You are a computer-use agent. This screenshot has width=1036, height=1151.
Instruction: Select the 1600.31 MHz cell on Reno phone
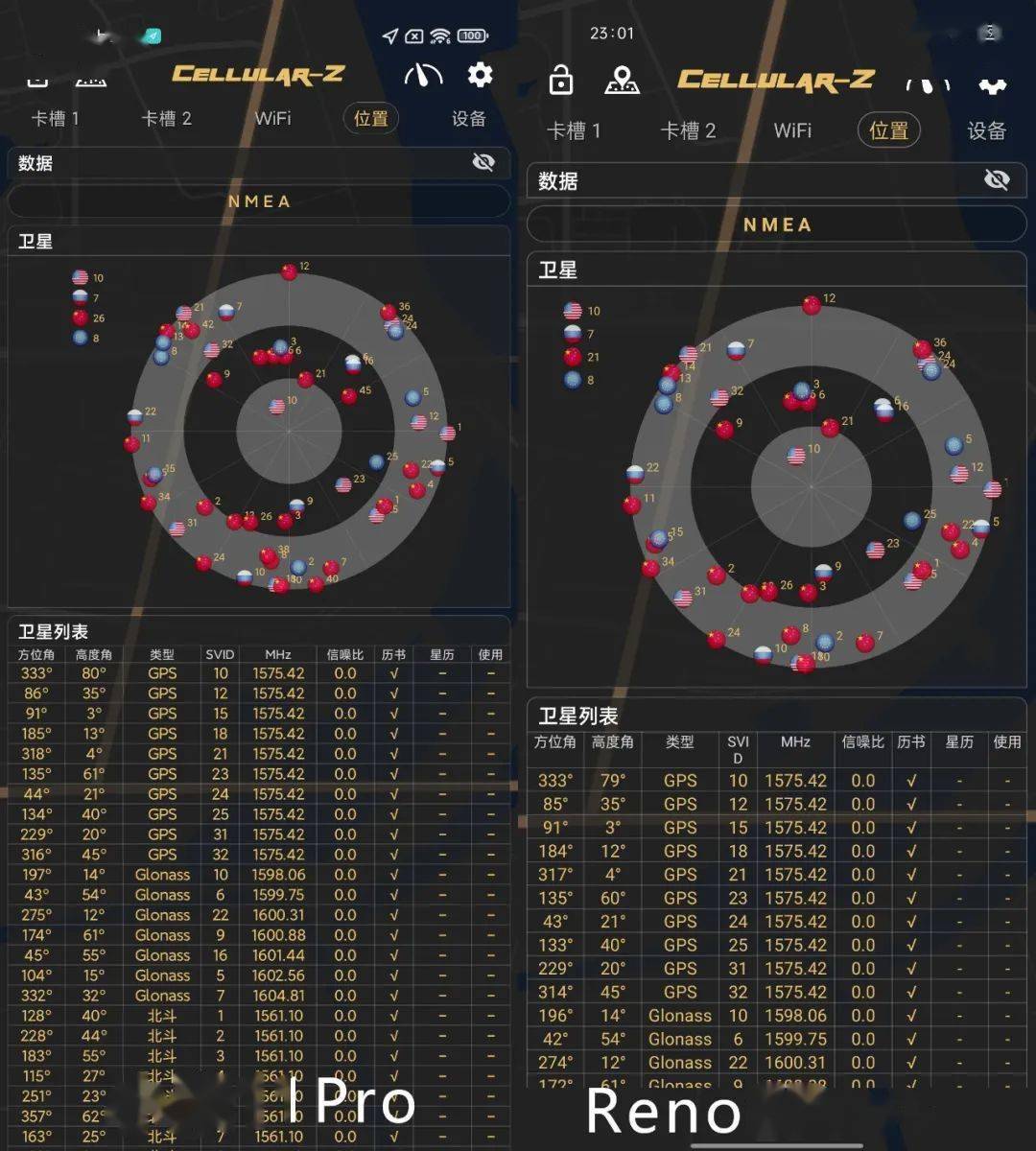(795, 1063)
